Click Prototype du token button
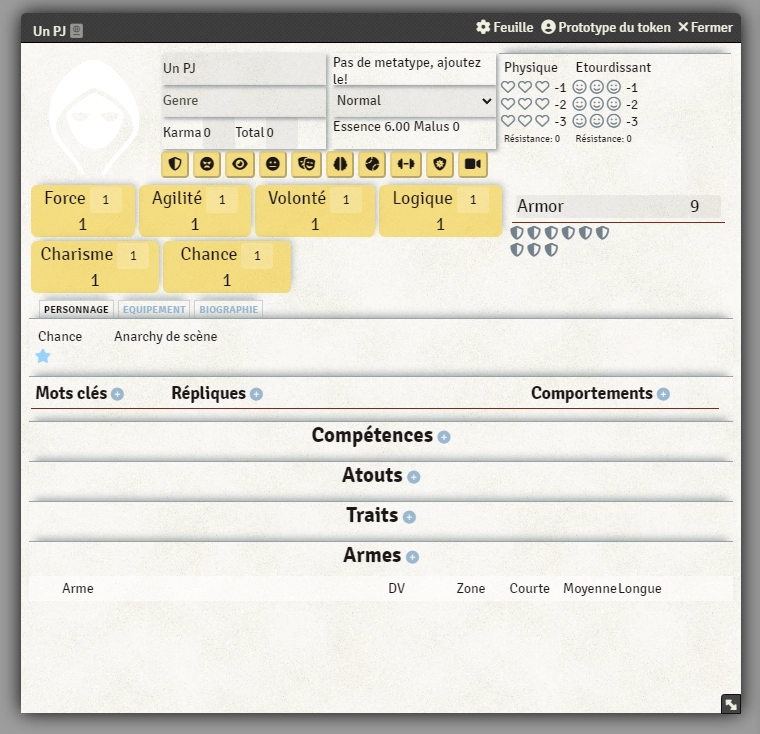 pos(605,27)
